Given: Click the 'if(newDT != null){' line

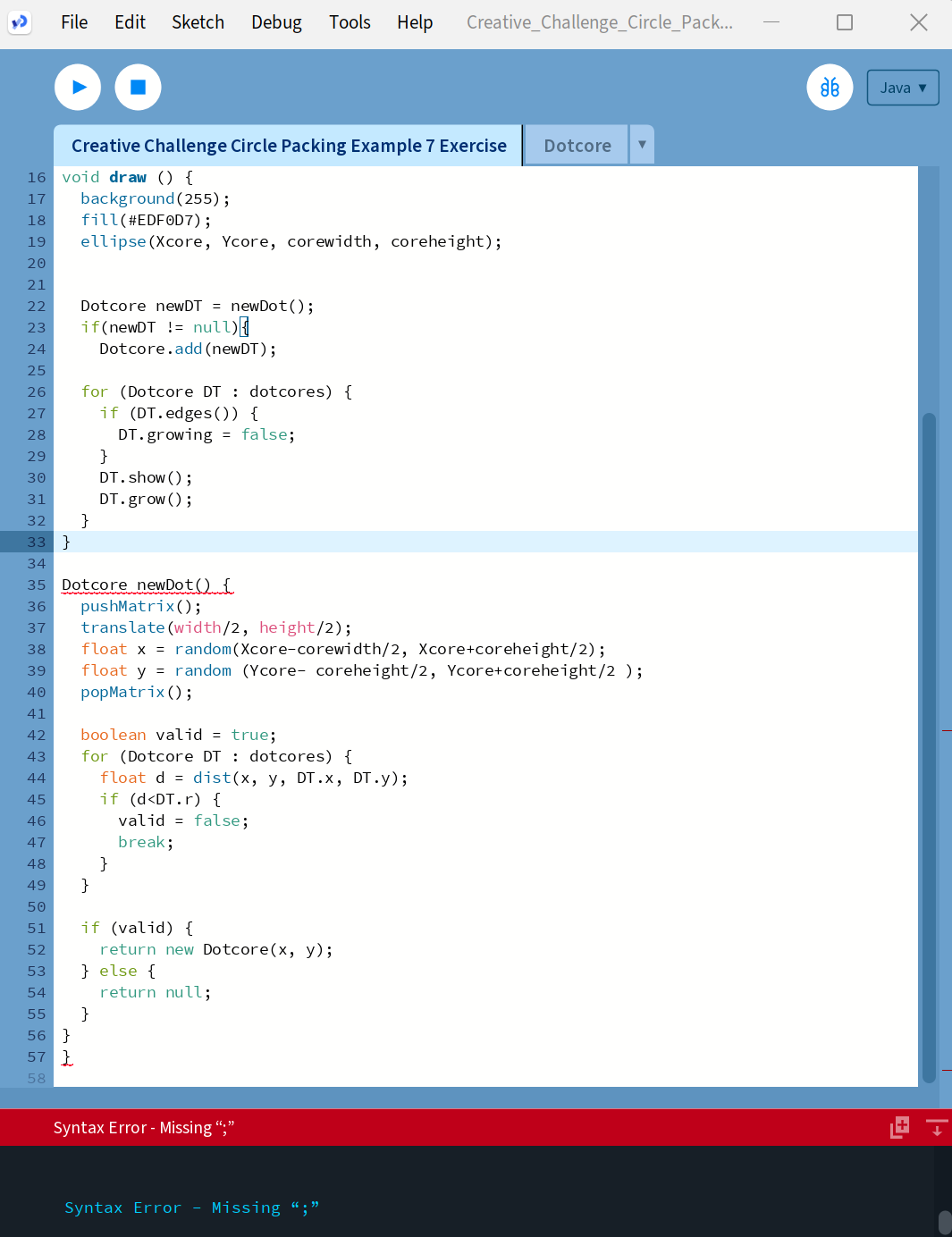Looking at the screenshot, I should [164, 327].
